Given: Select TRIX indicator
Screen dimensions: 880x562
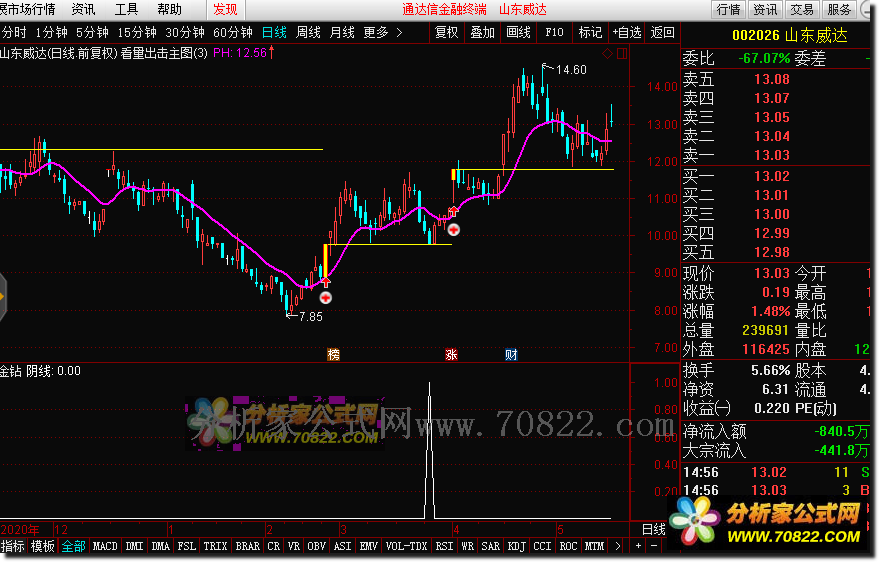Looking at the screenshot, I should (215, 546).
